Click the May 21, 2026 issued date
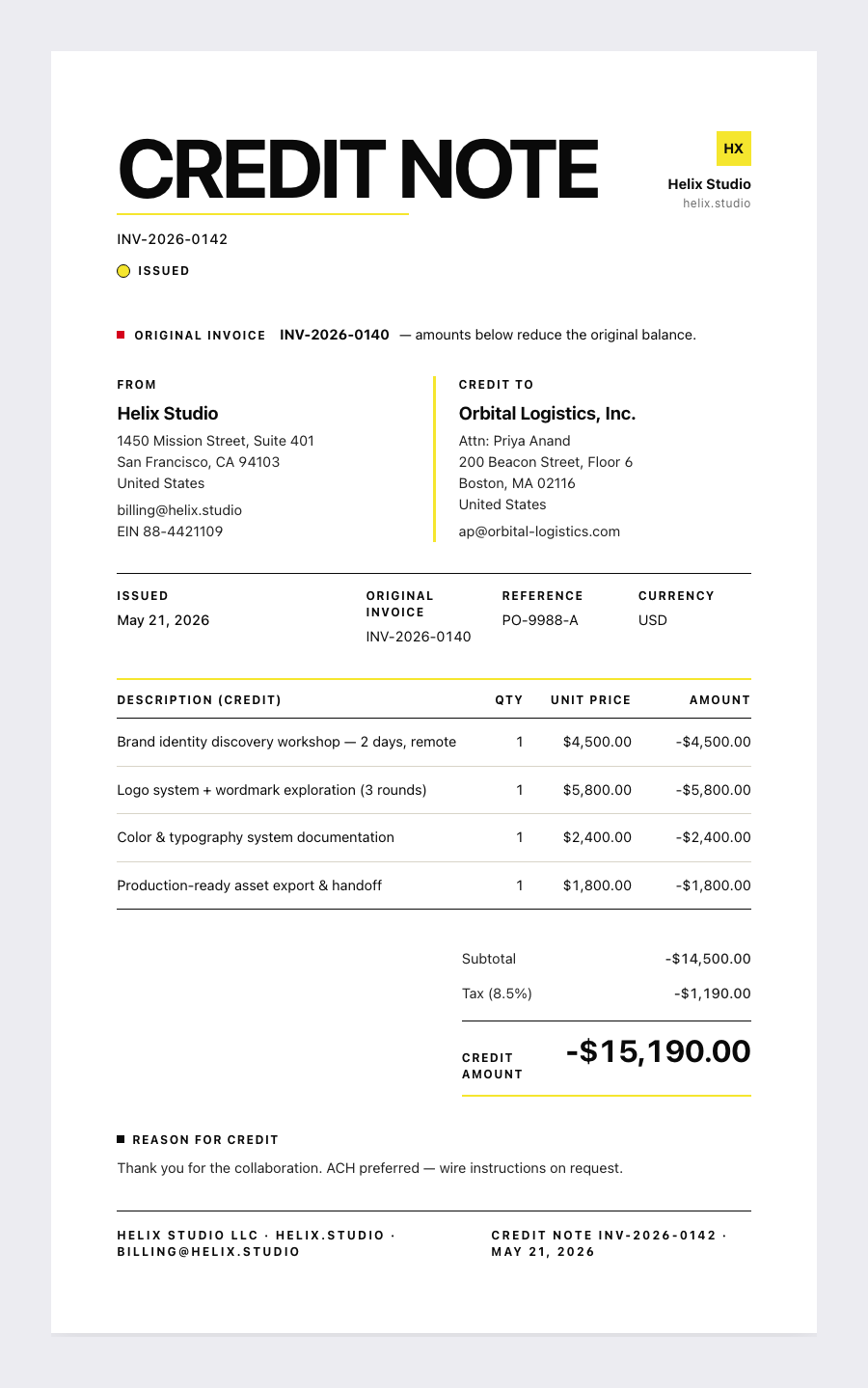 coord(163,620)
